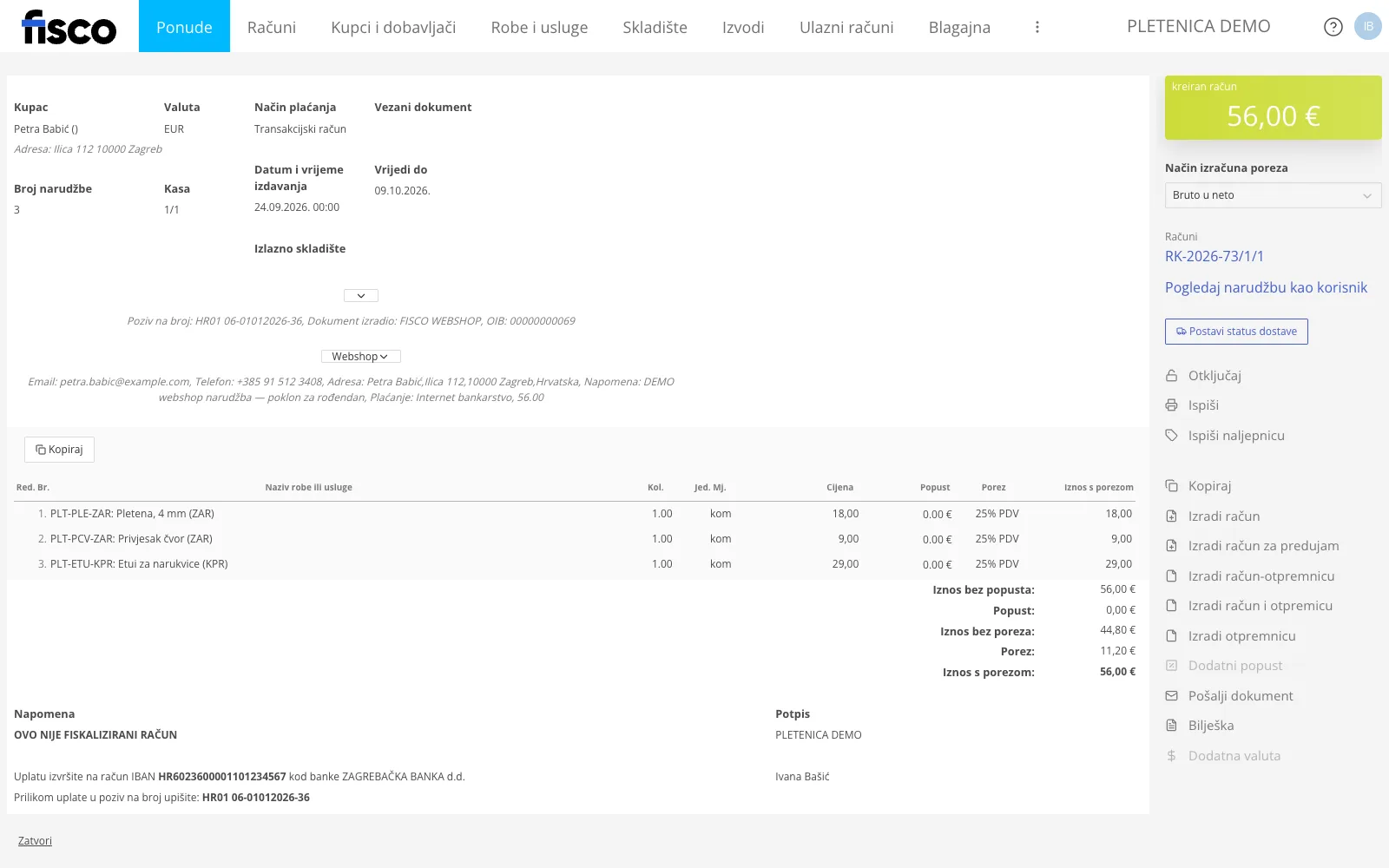Click the Izradi račun za predujam icon

coord(1171,546)
